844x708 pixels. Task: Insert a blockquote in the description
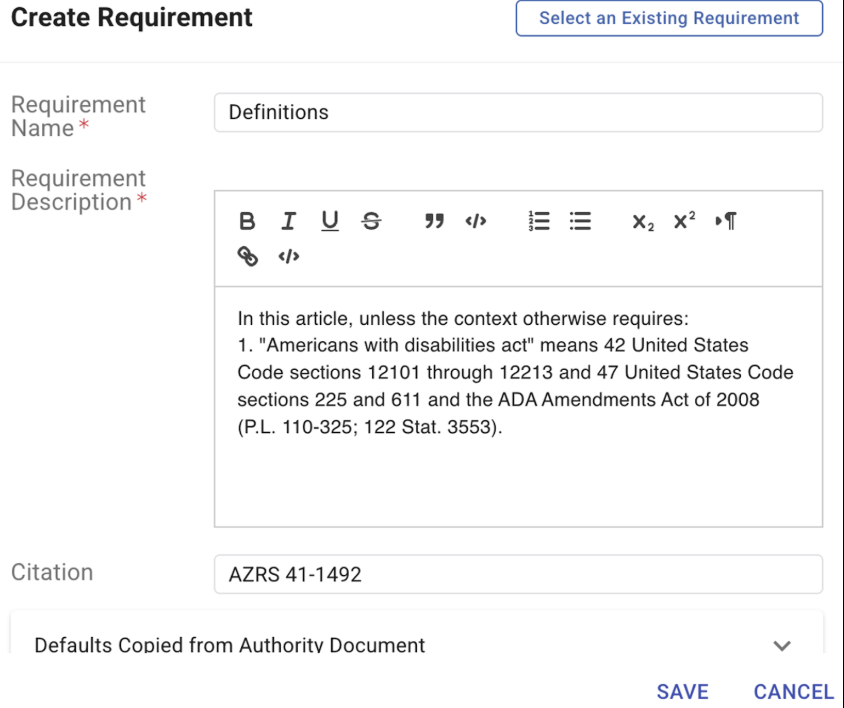434,222
